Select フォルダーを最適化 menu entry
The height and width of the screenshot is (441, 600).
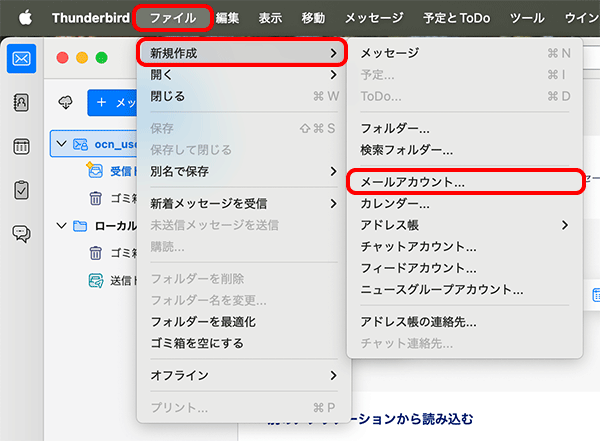pos(203,322)
